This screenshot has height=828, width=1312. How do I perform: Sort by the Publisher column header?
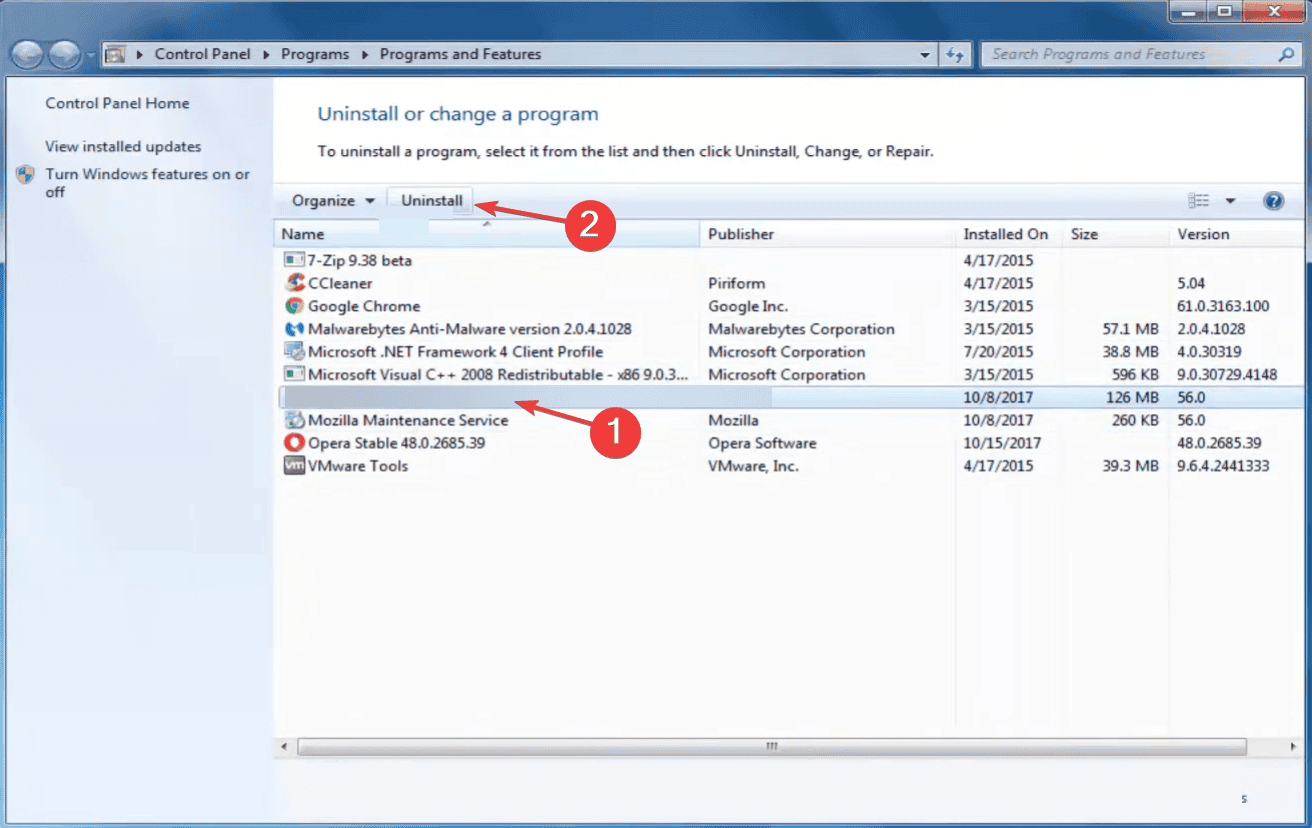pyautogui.click(x=827, y=234)
